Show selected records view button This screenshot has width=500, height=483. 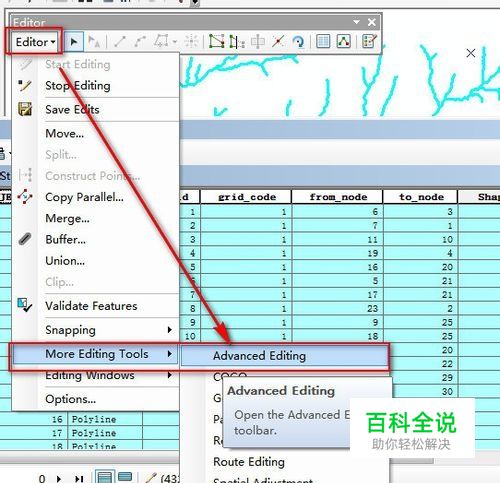(125, 477)
